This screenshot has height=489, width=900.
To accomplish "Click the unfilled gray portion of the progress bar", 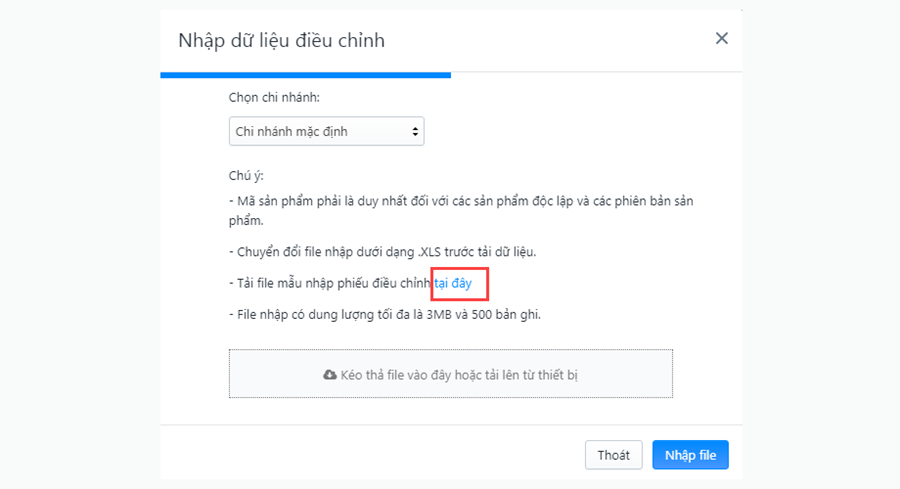I will click(x=596, y=73).
